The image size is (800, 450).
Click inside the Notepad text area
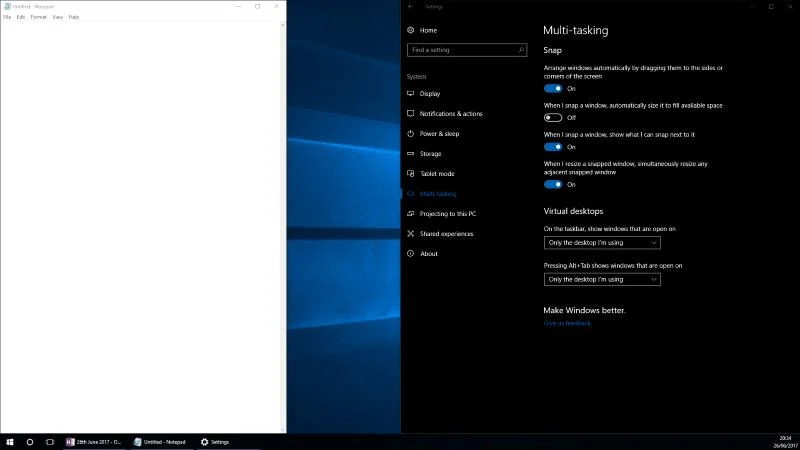140,227
